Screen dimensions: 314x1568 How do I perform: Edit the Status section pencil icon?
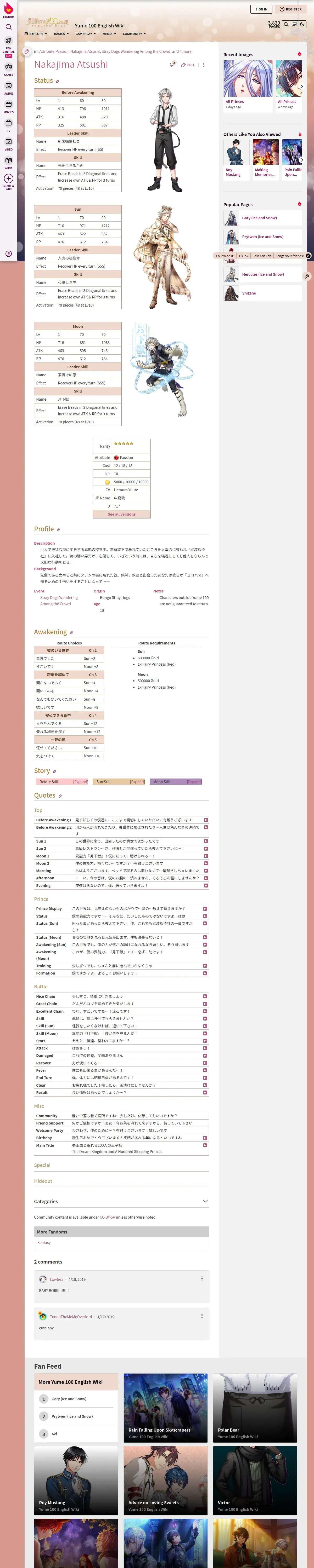pos(58,81)
